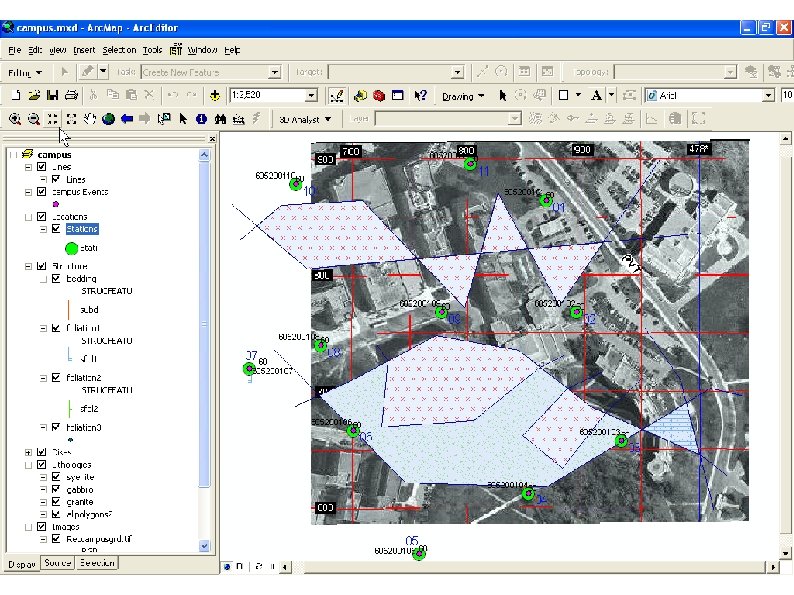Toggle campus Events layer visibility
Screen dimensions: 794x595
point(41,192)
